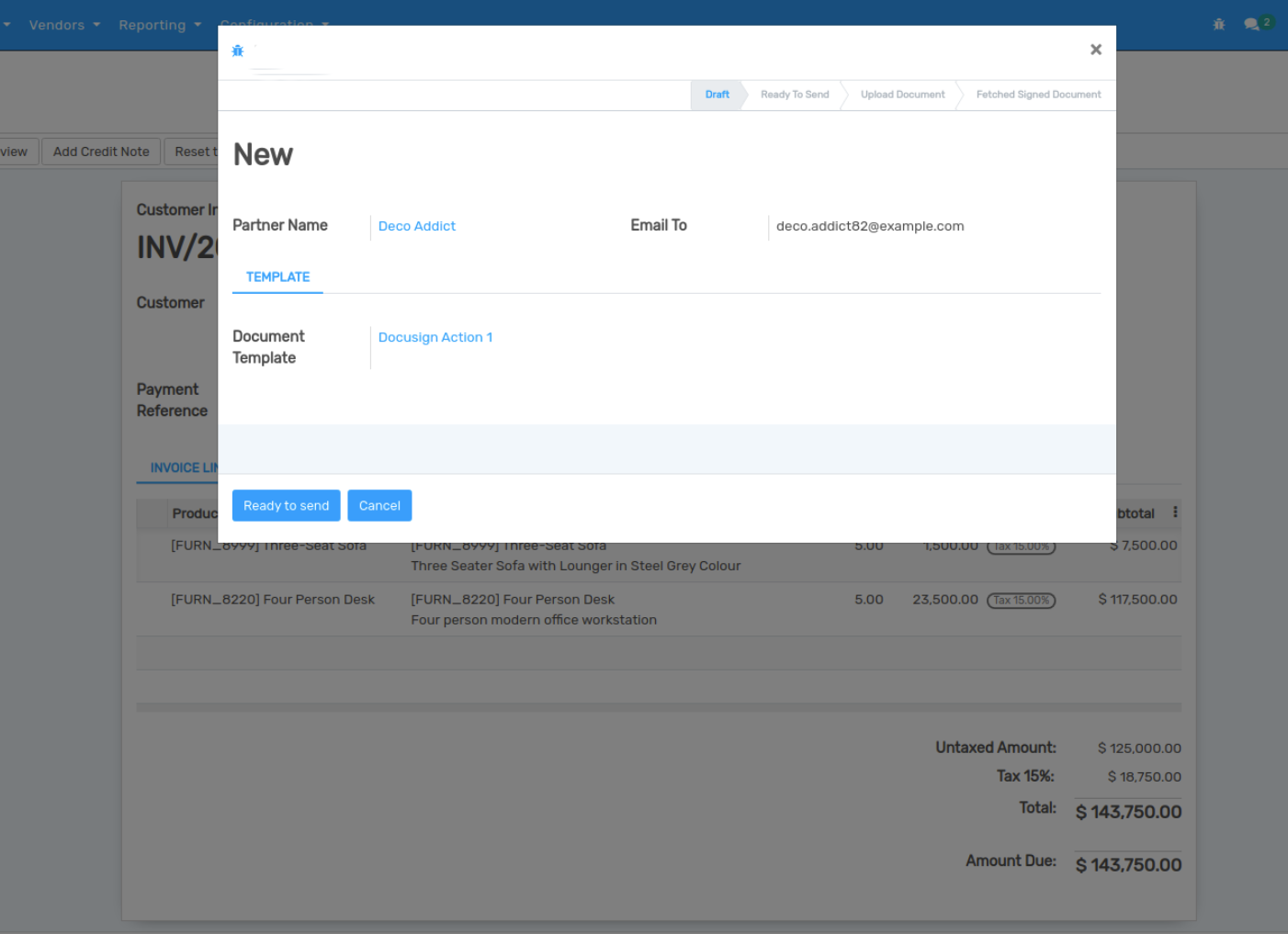Open the Docusign Action 1 template link
Screen dimensions: 1288x934
pyautogui.click(x=435, y=337)
